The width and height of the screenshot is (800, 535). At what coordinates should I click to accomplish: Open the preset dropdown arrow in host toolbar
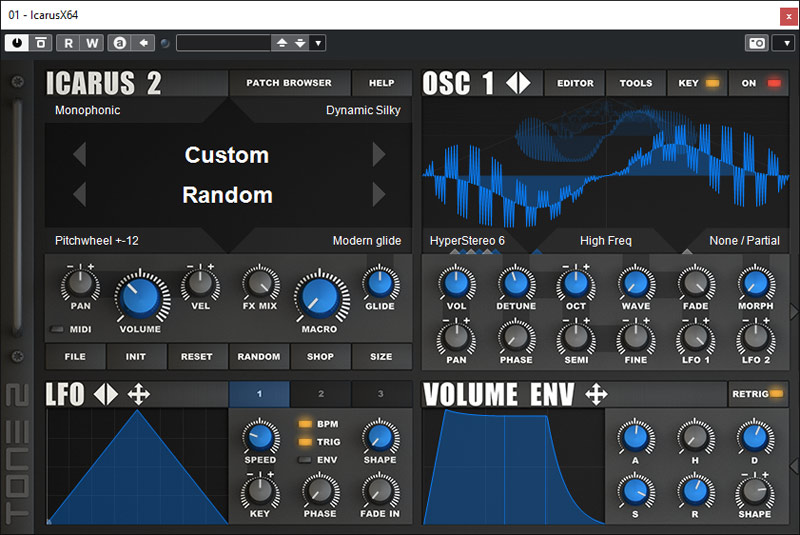(x=318, y=43)
